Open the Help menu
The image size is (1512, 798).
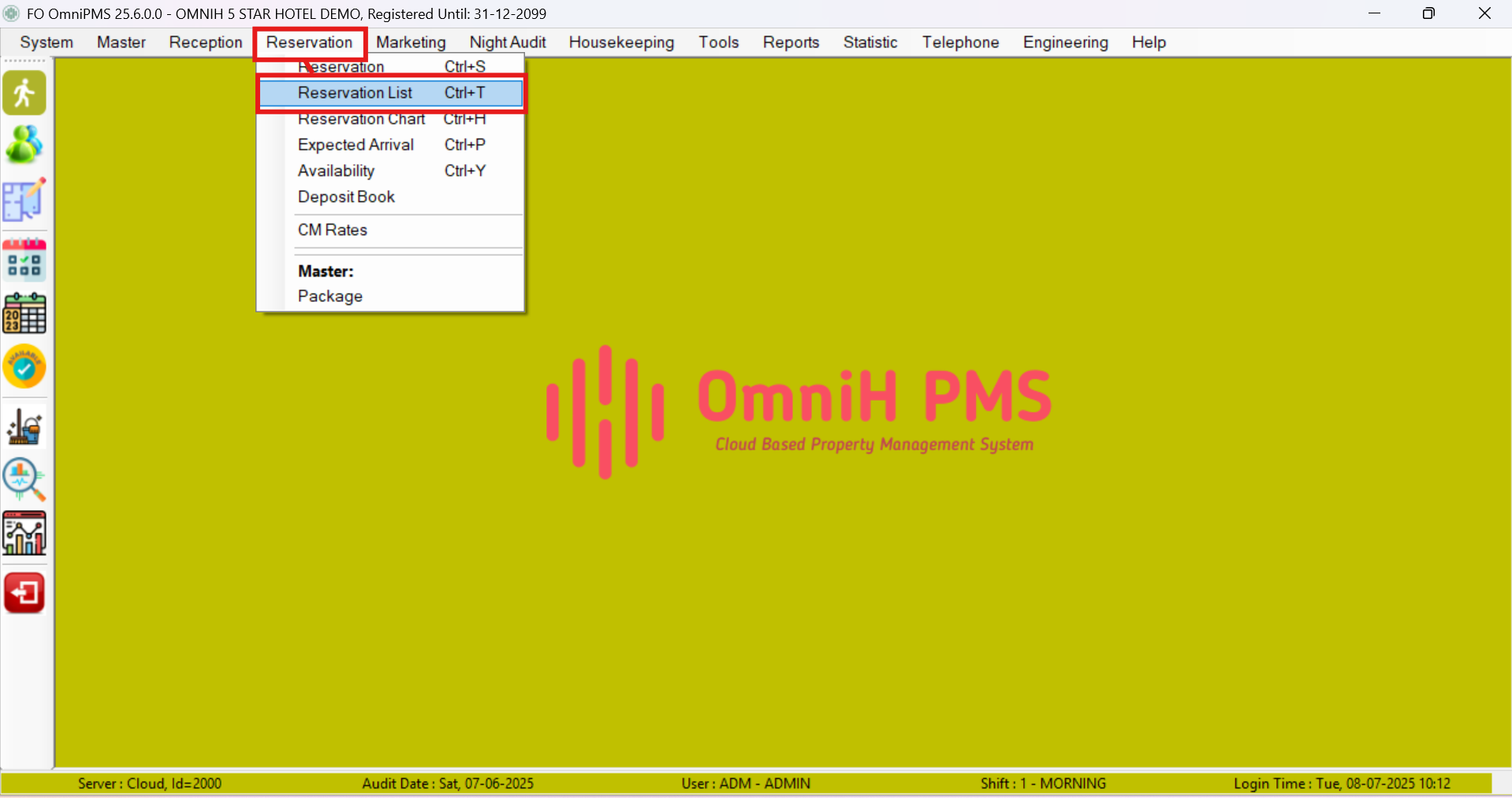(1149, 43)
